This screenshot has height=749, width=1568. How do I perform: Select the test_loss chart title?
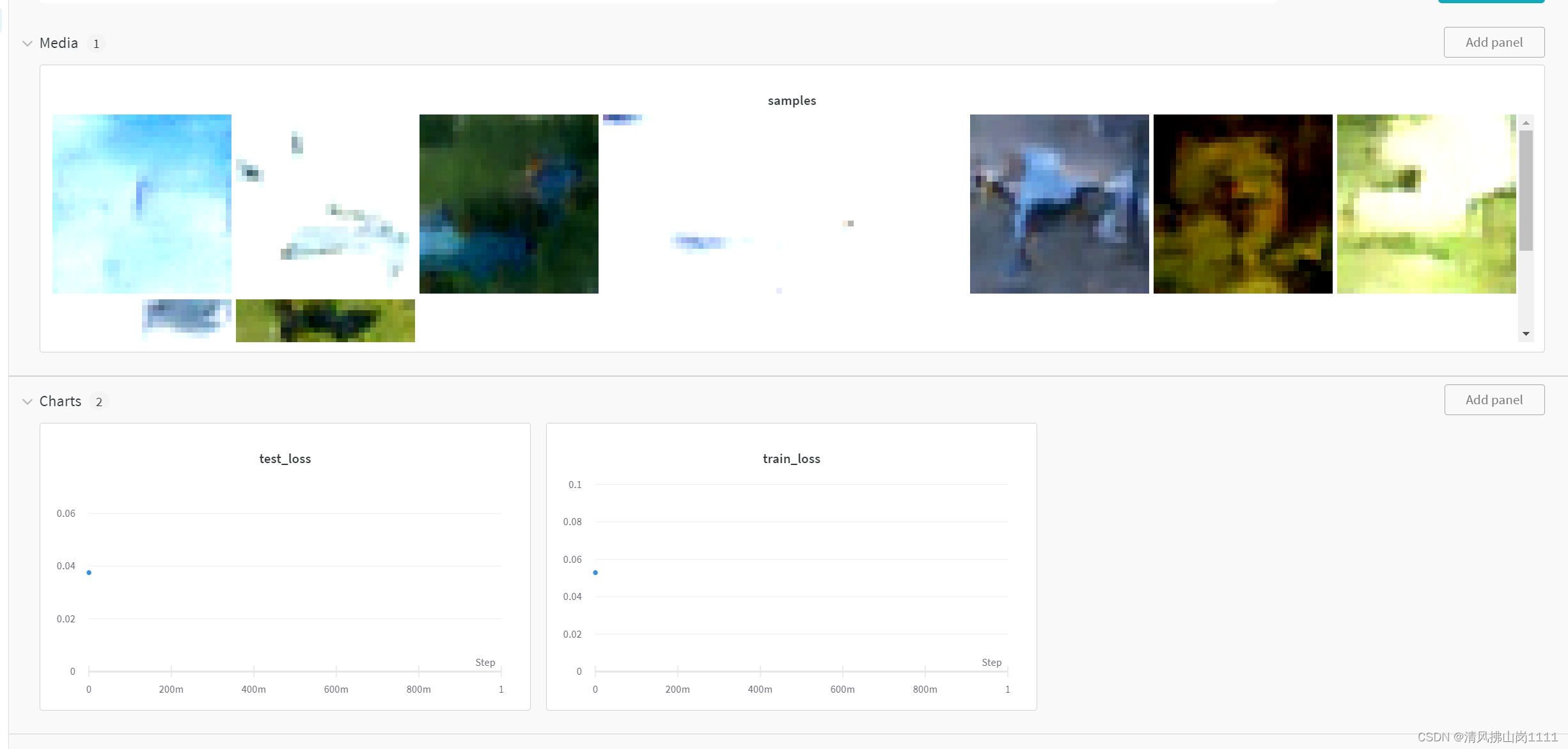point(285,459)
